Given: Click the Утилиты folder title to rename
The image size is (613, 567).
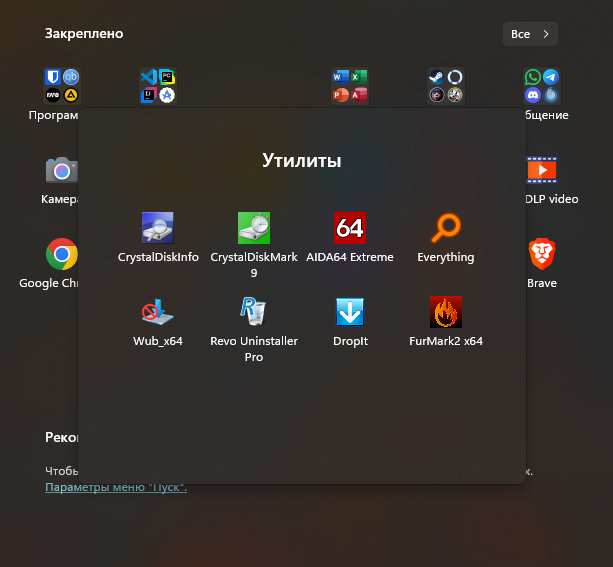Looking at the screenshot, I should 302,160.
